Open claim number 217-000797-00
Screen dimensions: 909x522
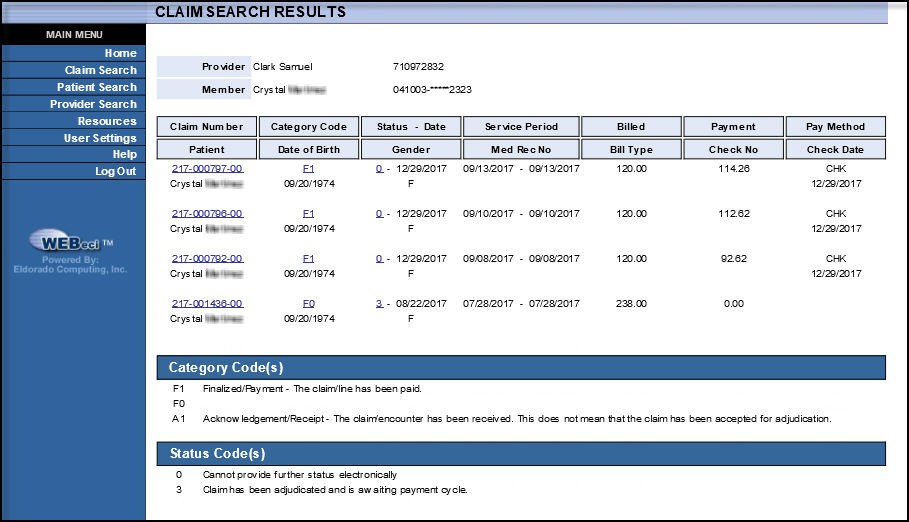207,169
